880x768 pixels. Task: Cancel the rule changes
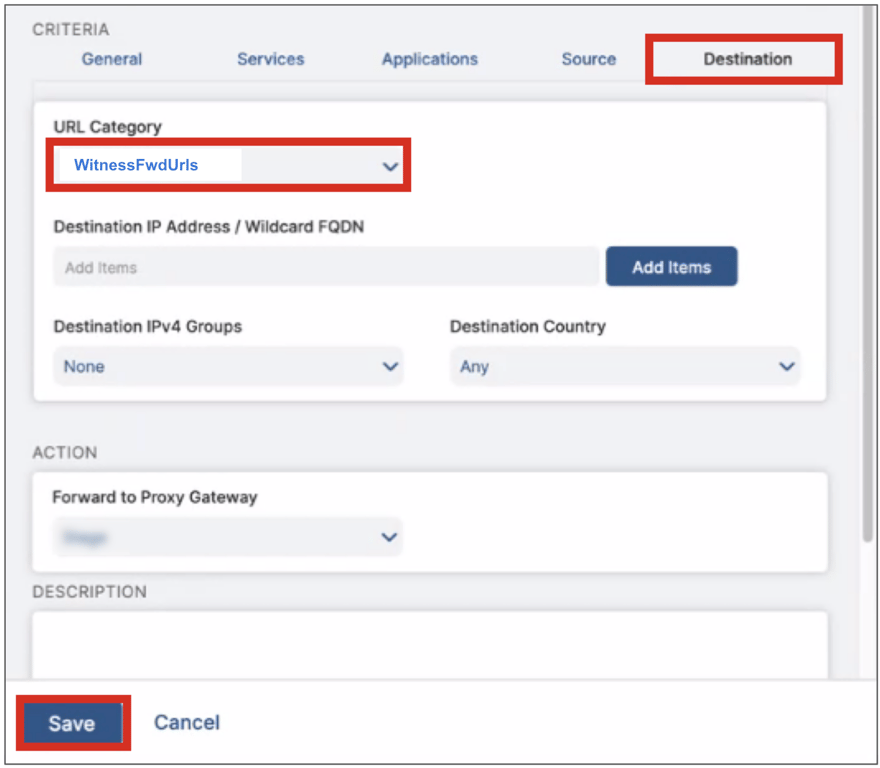[x=187, y=723]
